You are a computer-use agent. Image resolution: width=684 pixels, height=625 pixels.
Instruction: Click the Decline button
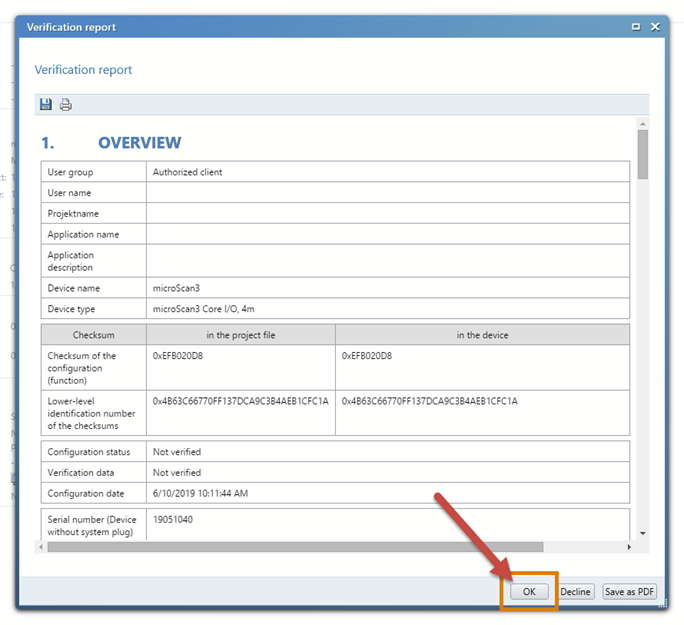click(x=575, y=592)
